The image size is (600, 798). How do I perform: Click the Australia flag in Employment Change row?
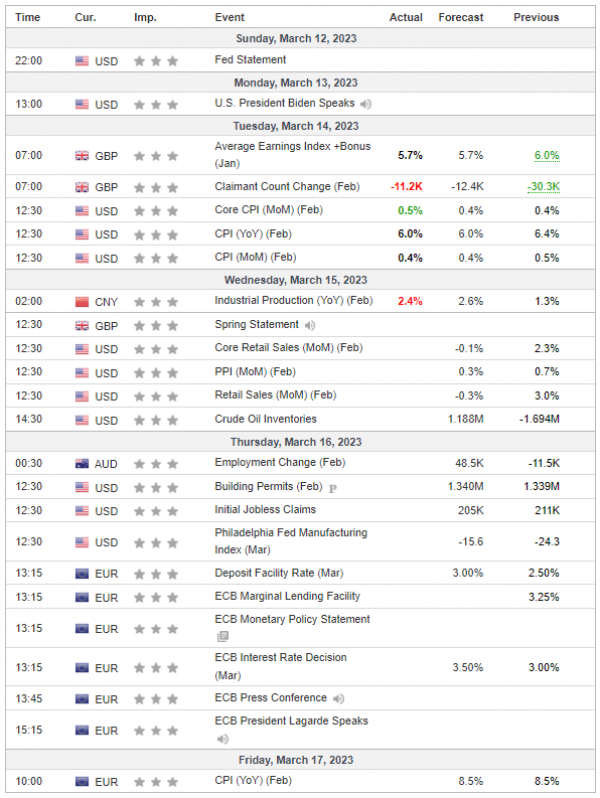pos(82,463)
